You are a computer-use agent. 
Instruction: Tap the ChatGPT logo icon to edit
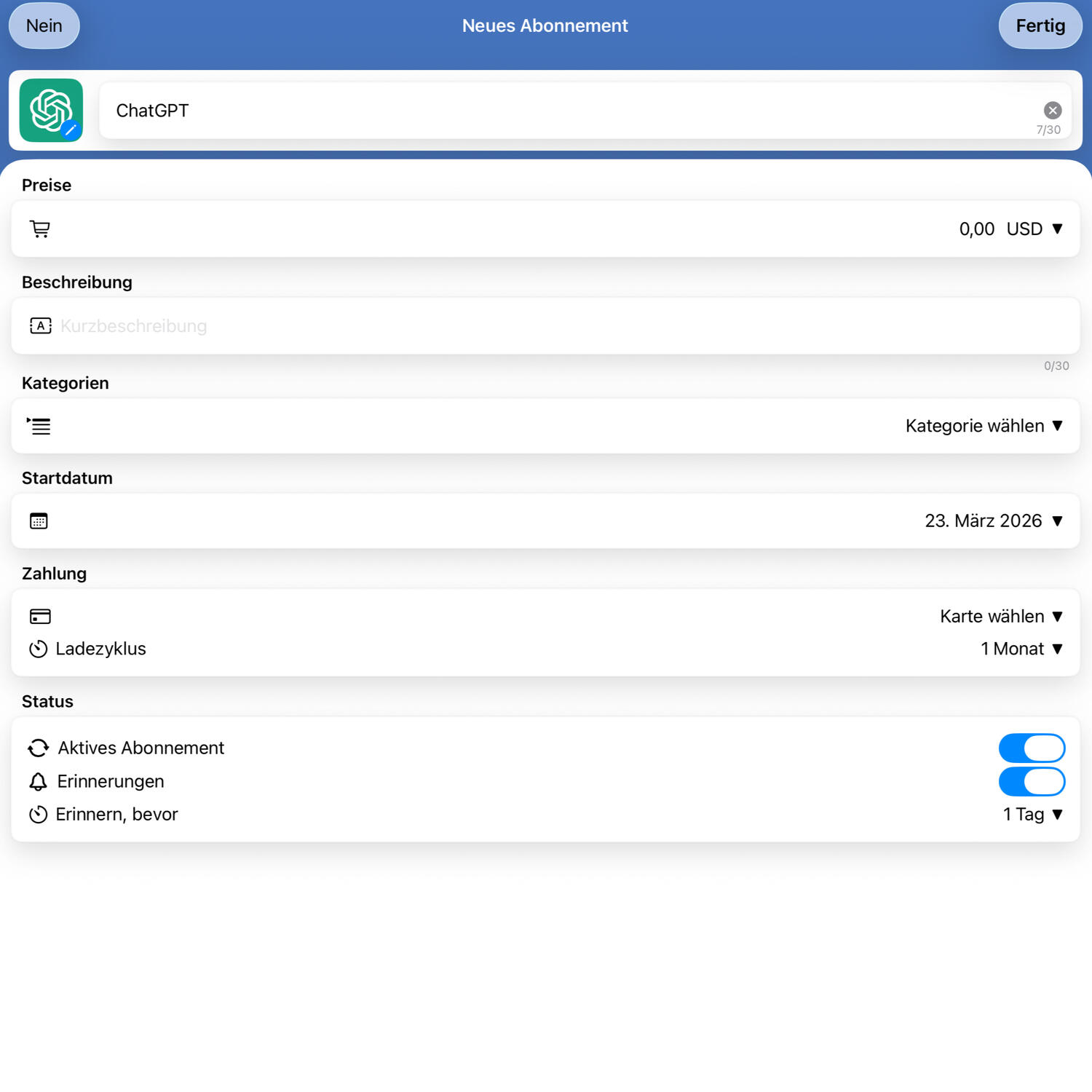coord(51,110)
